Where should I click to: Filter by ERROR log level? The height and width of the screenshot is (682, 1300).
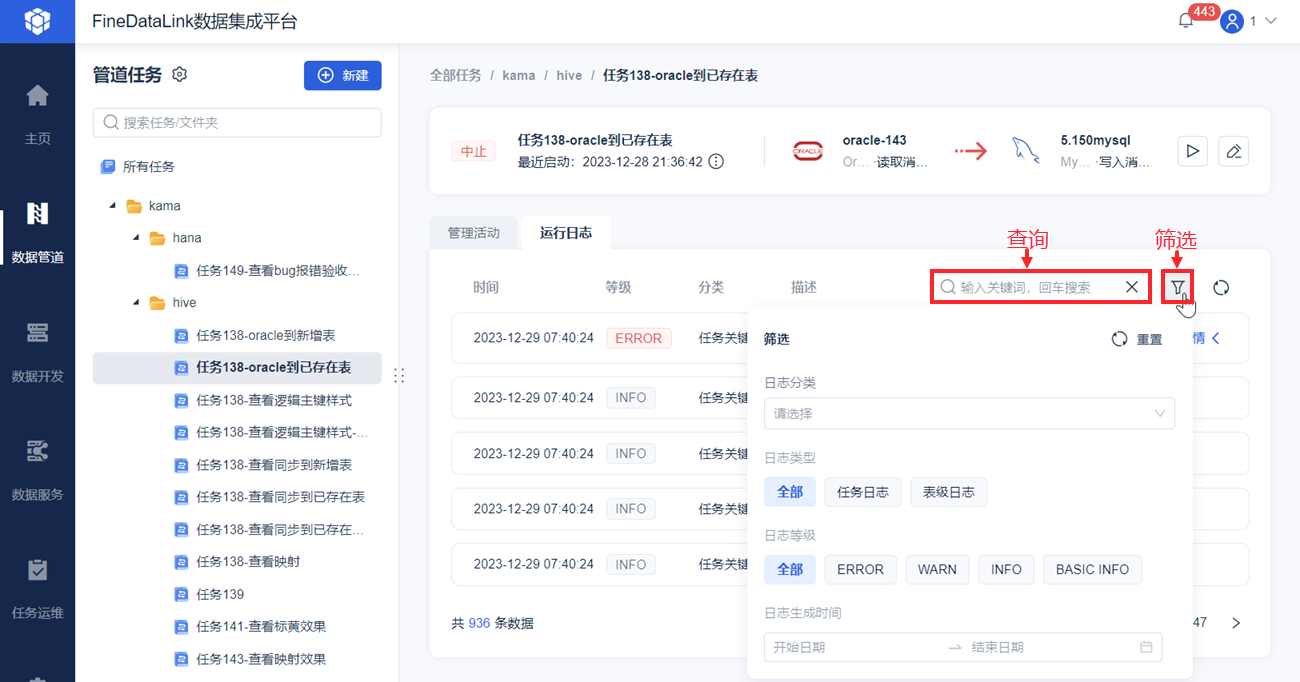[860, 569]
